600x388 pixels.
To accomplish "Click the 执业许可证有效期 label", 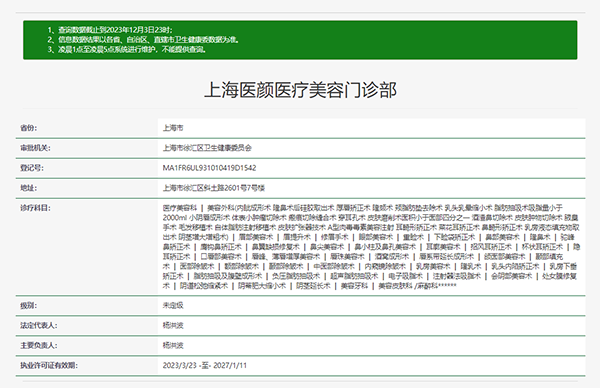I will pos(49,365).
